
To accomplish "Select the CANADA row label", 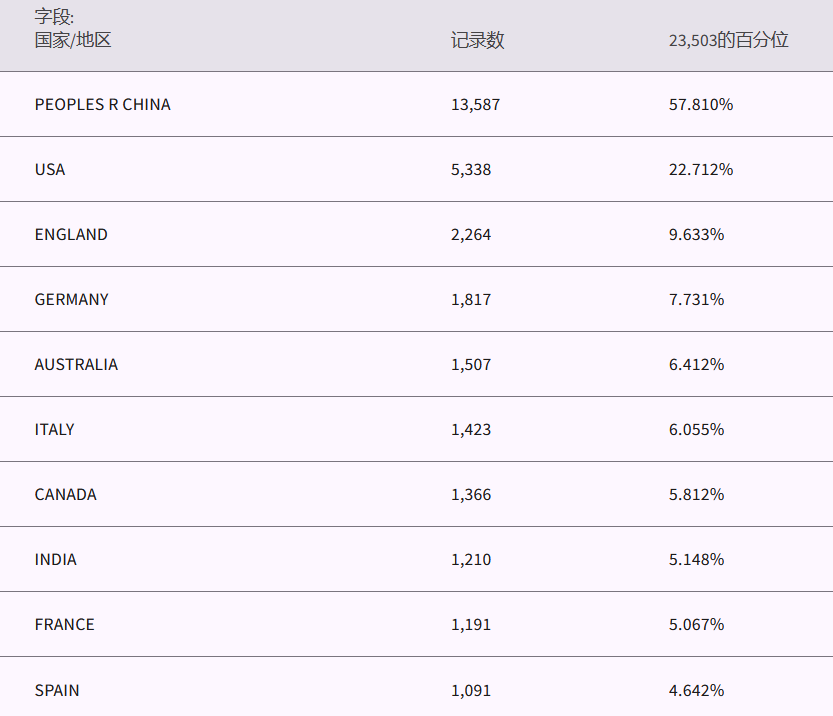I will click(65, 494).
